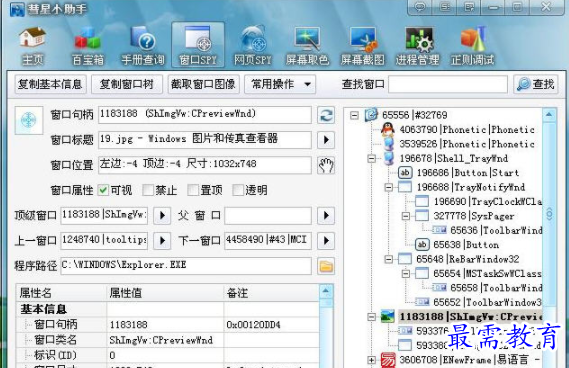Click the 程序路径 text field
This screenshot has height=368, width=569.
pyautogui.click(x=186, y=266)
